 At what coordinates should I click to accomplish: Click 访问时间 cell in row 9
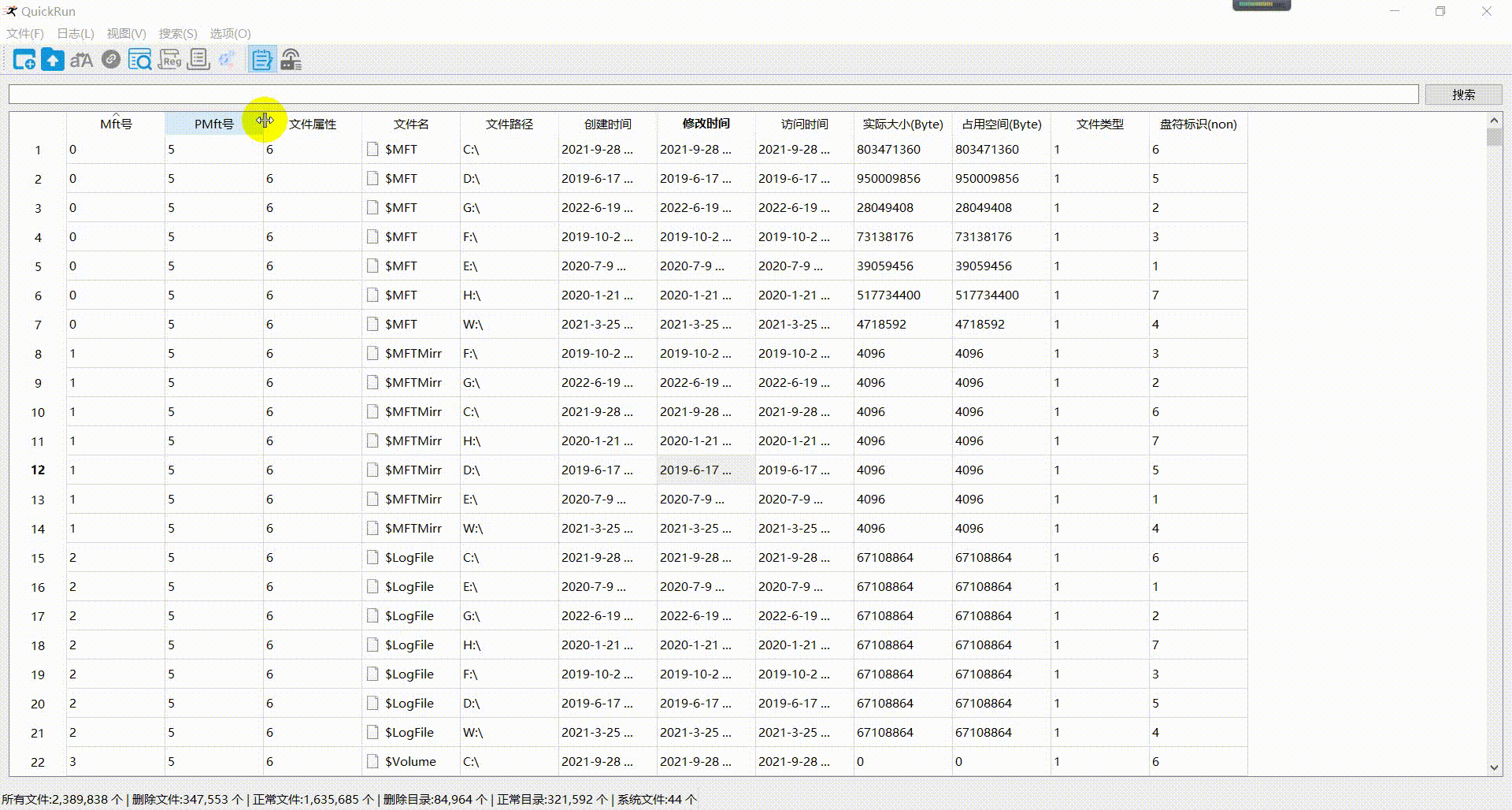pos(805,382)
